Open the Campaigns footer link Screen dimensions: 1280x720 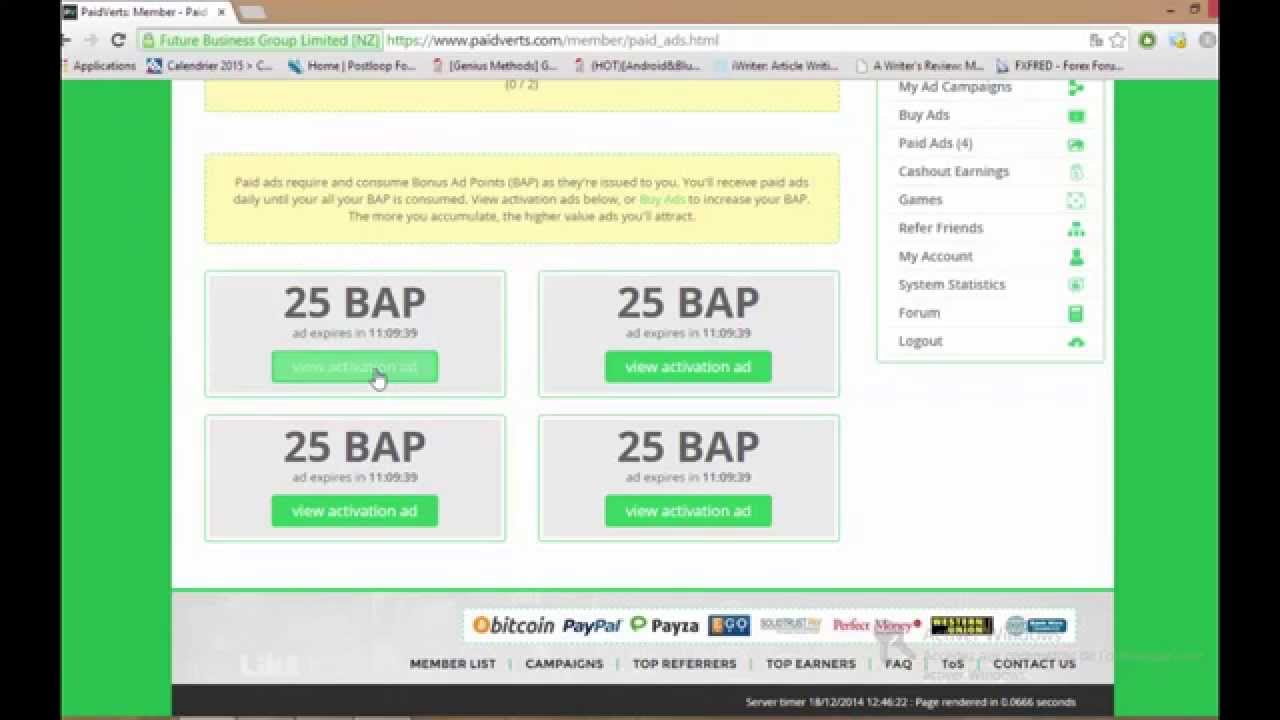(564, 663)
